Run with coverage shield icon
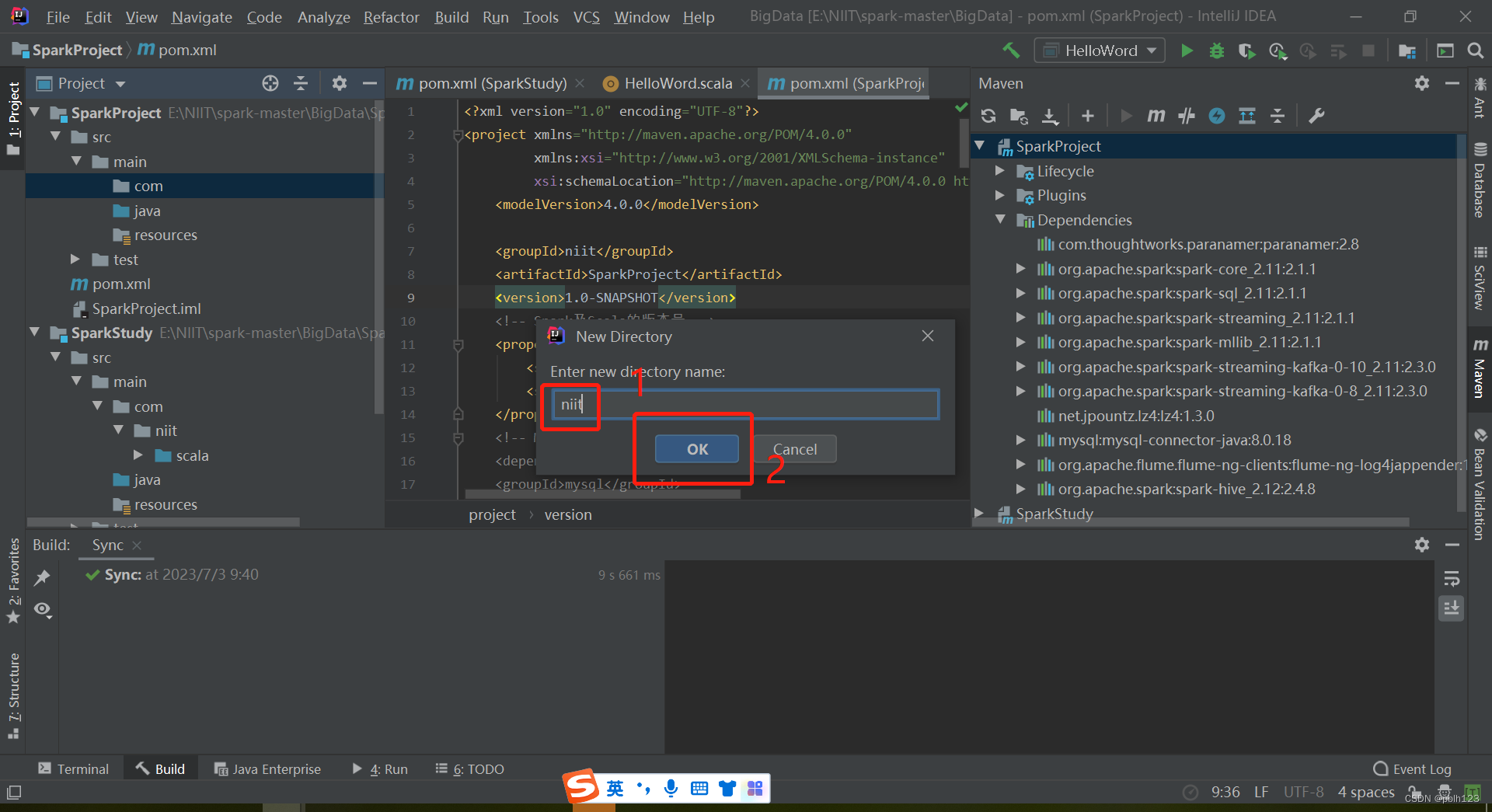 1246,51
